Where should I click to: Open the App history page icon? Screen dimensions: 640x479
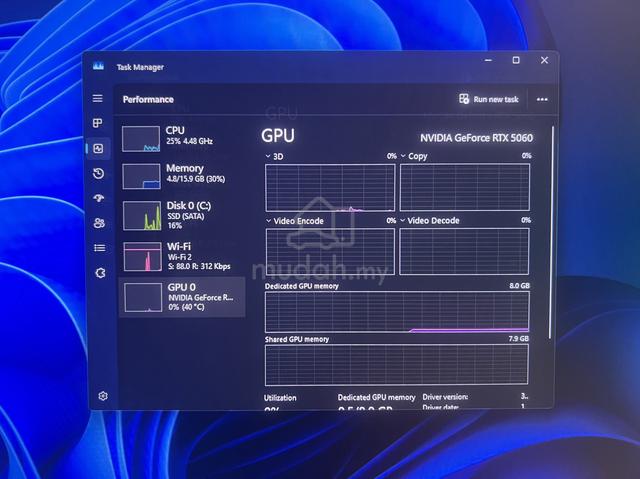coord(98,173)
